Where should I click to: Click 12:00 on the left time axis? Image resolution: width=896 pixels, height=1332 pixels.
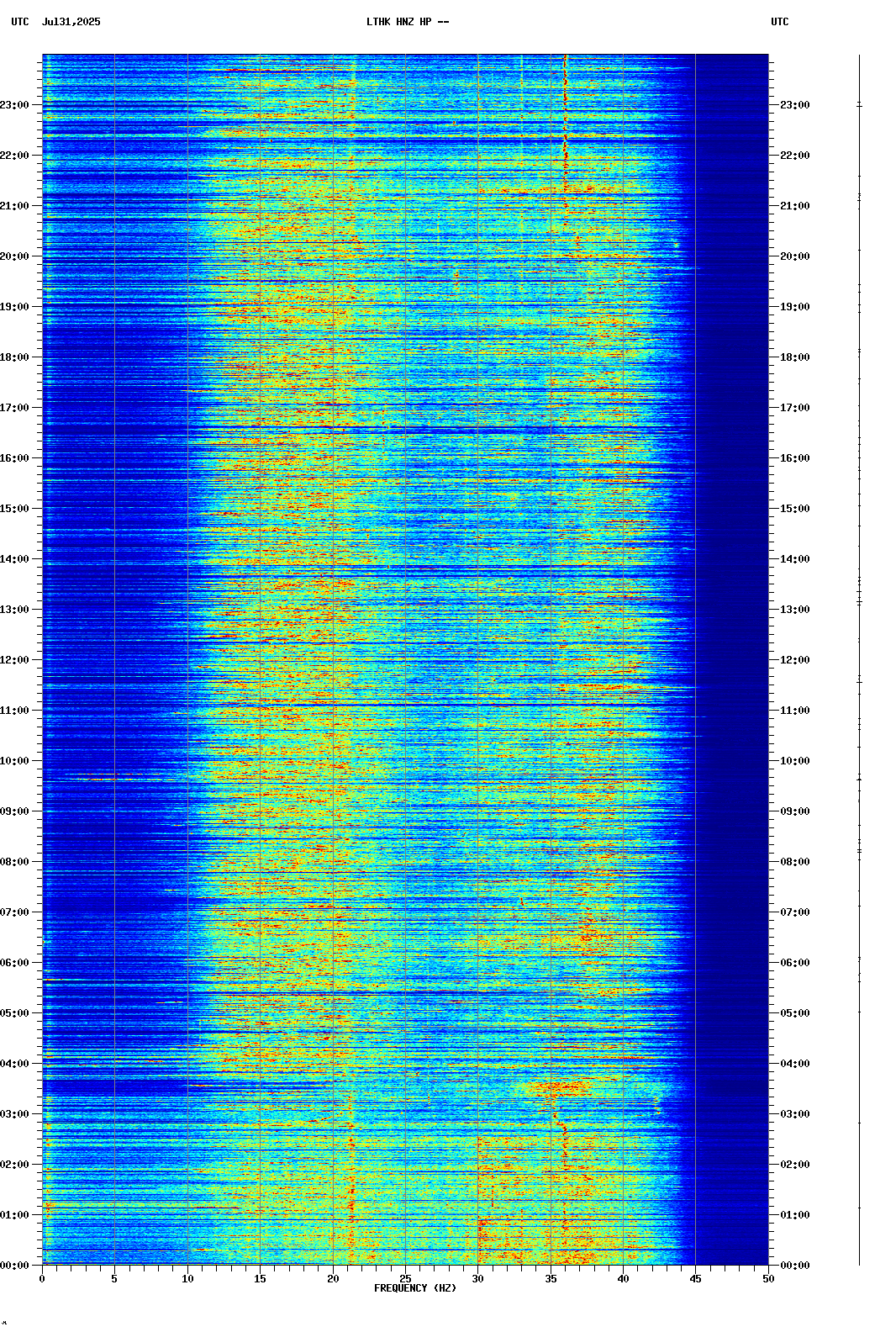coord(14,660)
